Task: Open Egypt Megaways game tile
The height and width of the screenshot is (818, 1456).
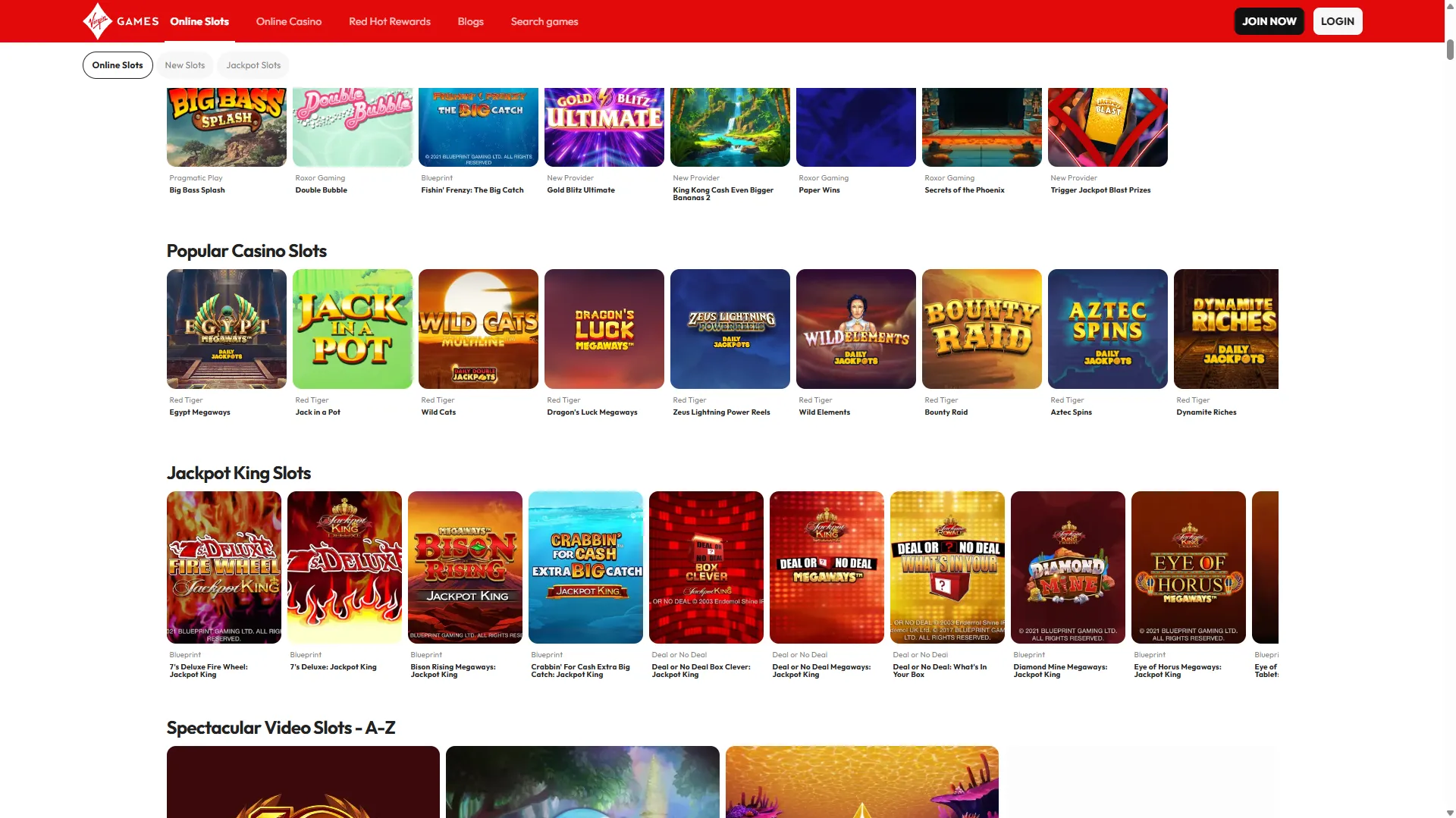Action: click(x=227, y=329)
